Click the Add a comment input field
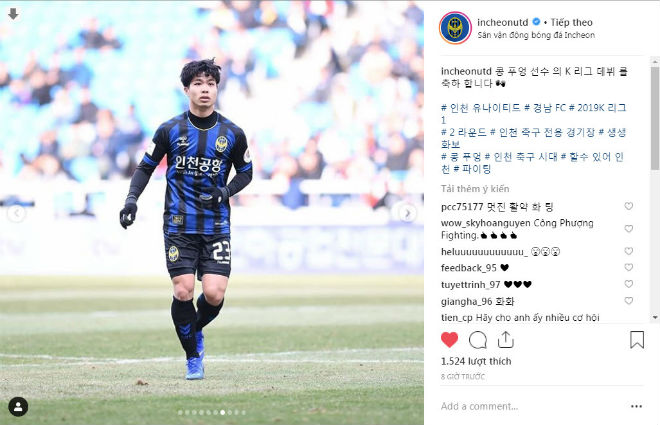The image size is (660, 425). pyautogui.click(x=530, y=406)
